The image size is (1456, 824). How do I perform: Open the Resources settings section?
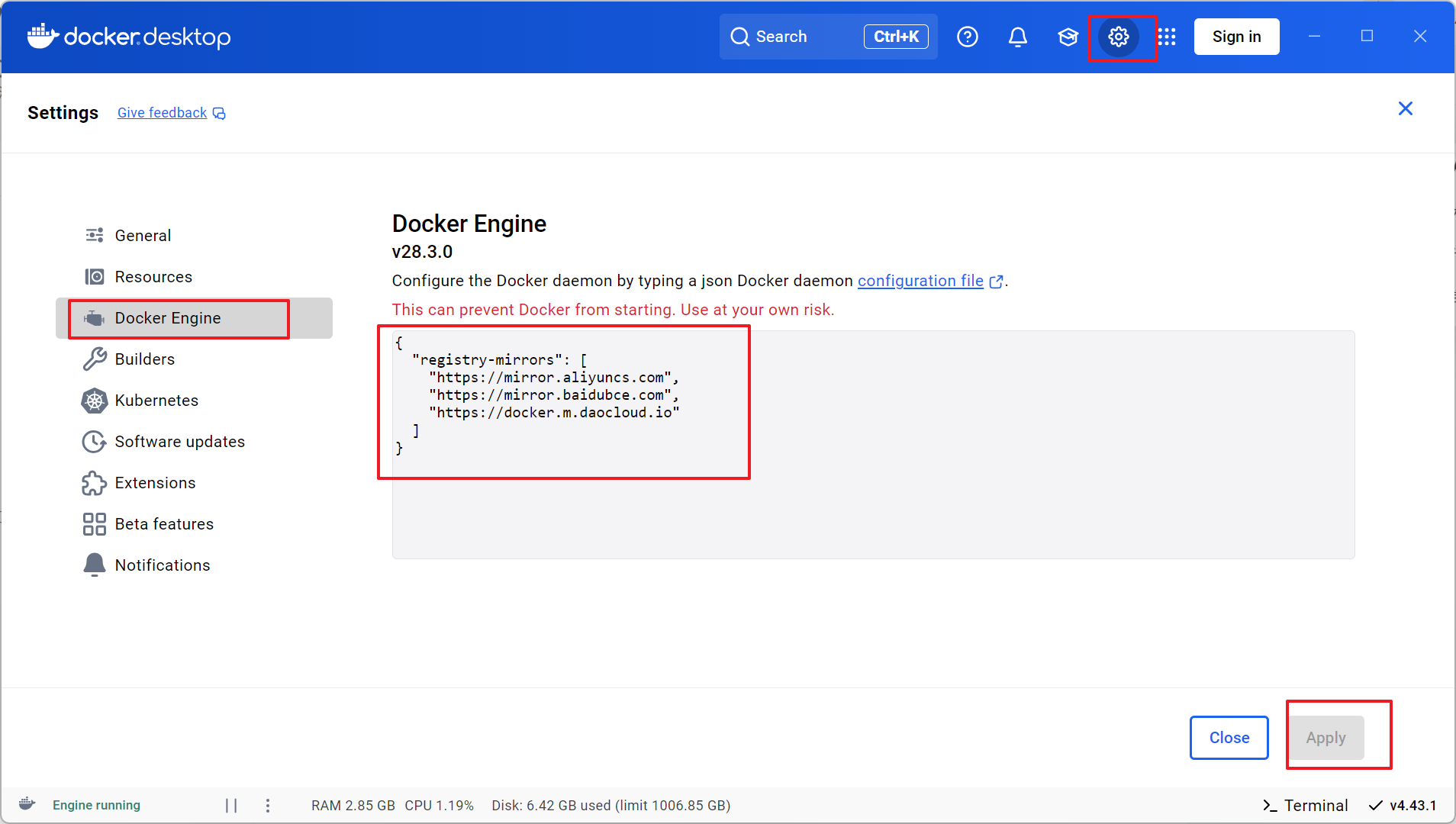pyautogui.click(x=194, y=276)
